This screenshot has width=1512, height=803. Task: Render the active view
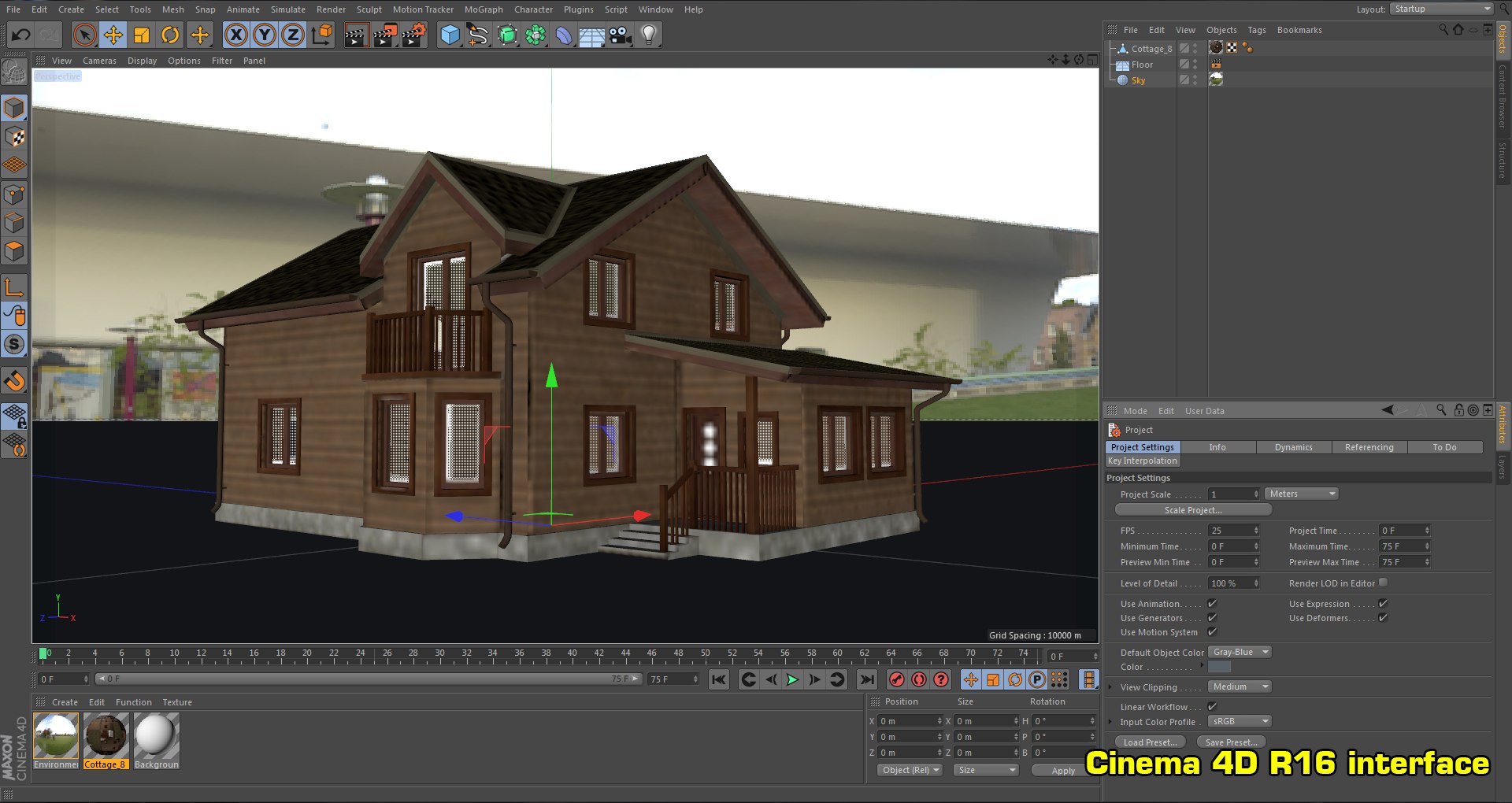pyautogui.click(x=356, y=35)
